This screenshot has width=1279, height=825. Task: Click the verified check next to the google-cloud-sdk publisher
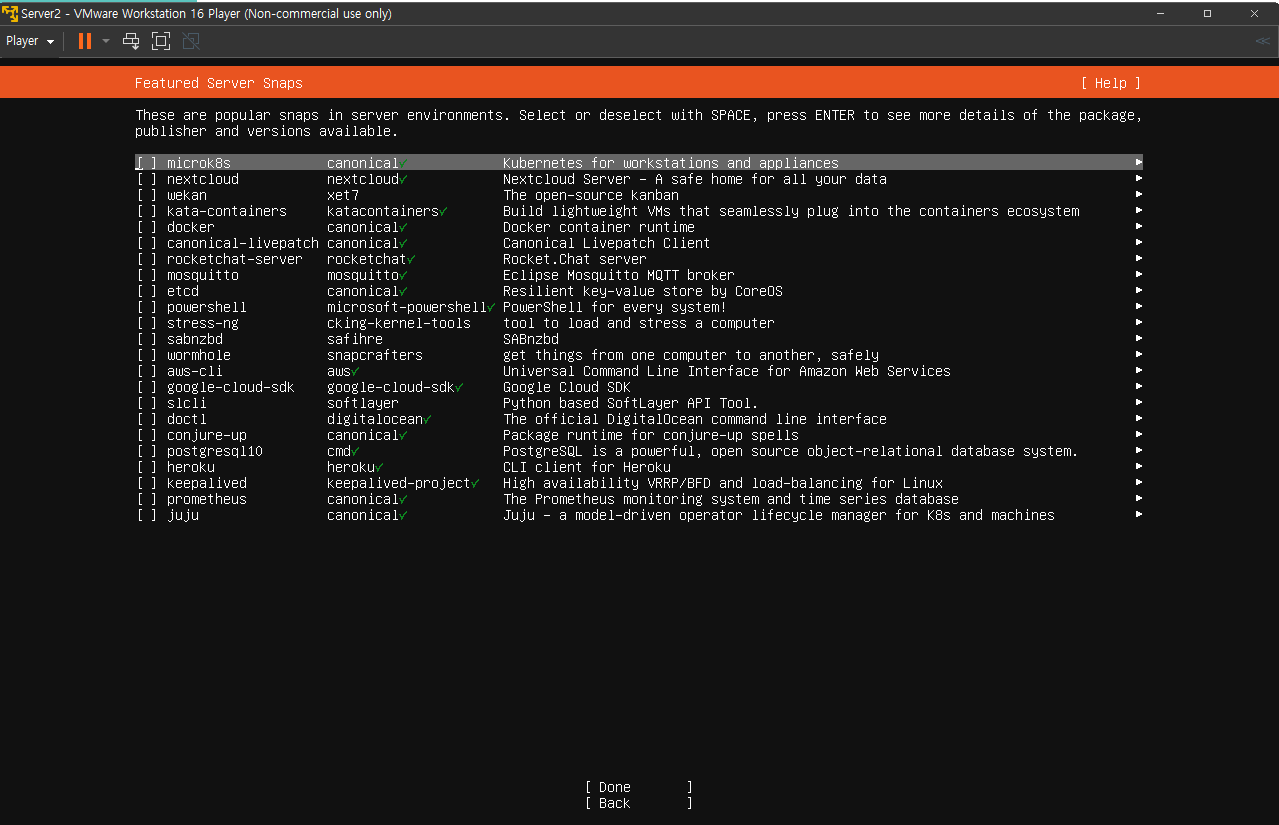coord(459,387)
